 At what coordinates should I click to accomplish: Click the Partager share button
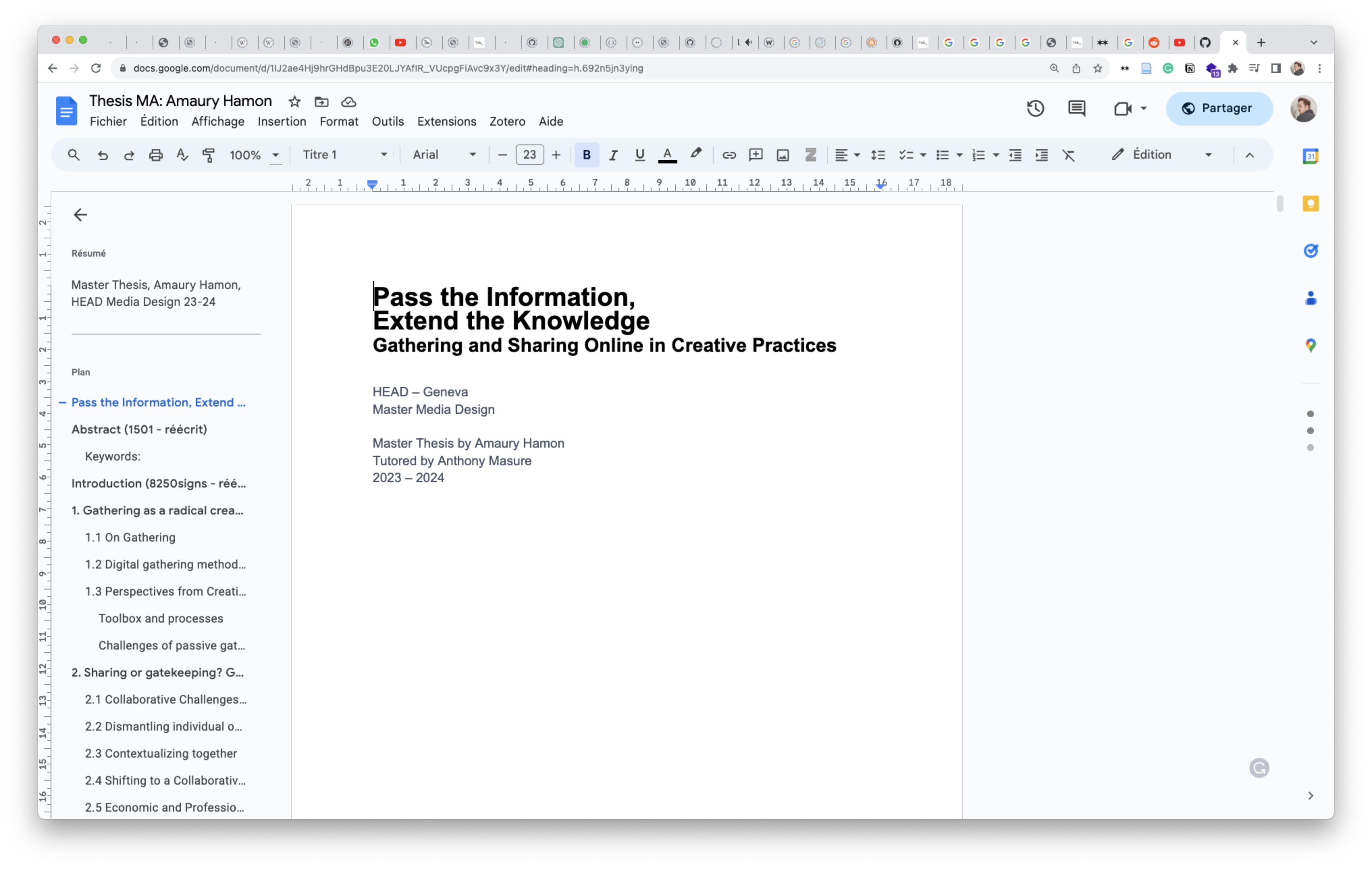1219,108
